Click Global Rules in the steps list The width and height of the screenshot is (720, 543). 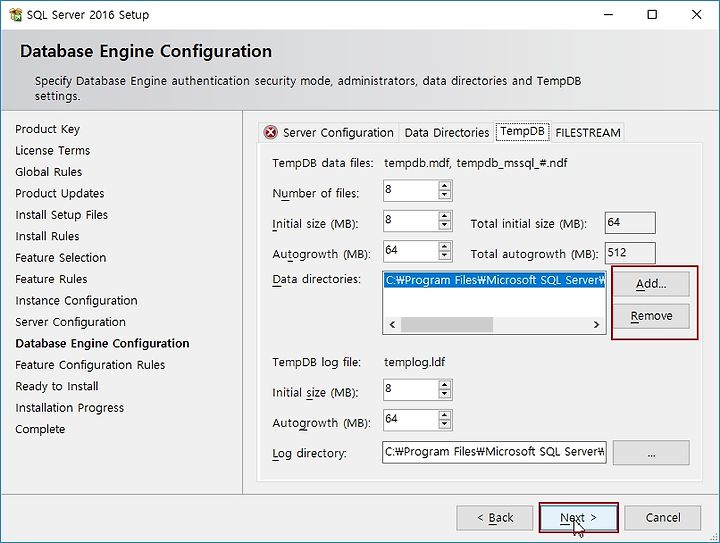[48, 172]
